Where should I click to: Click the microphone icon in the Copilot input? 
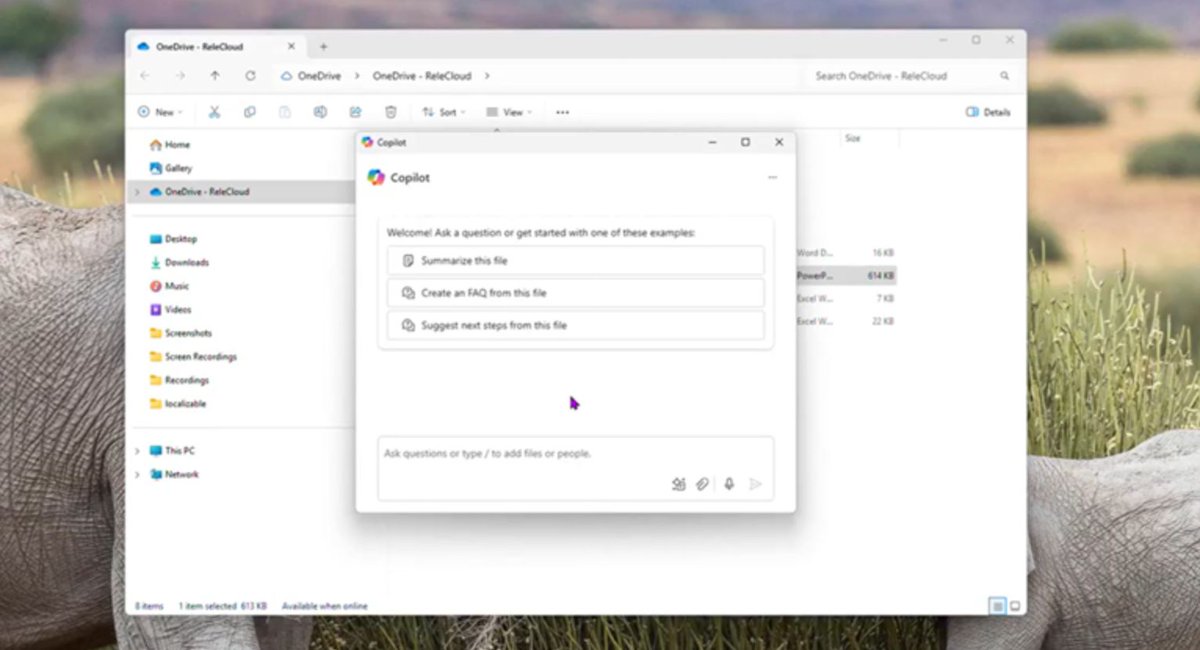click(729, 484)
